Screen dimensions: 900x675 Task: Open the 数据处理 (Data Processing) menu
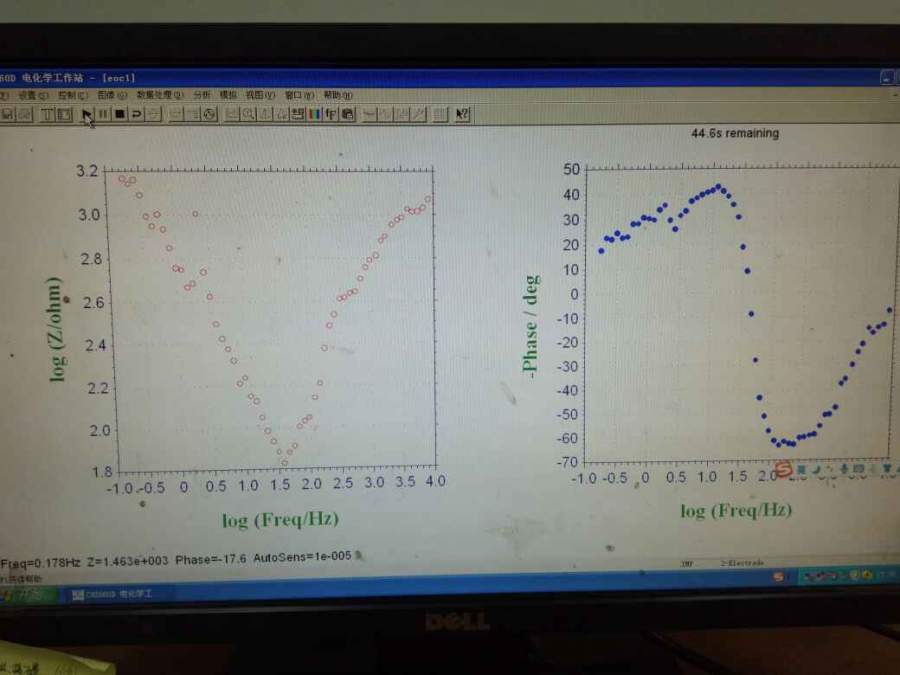coord(160,95)
